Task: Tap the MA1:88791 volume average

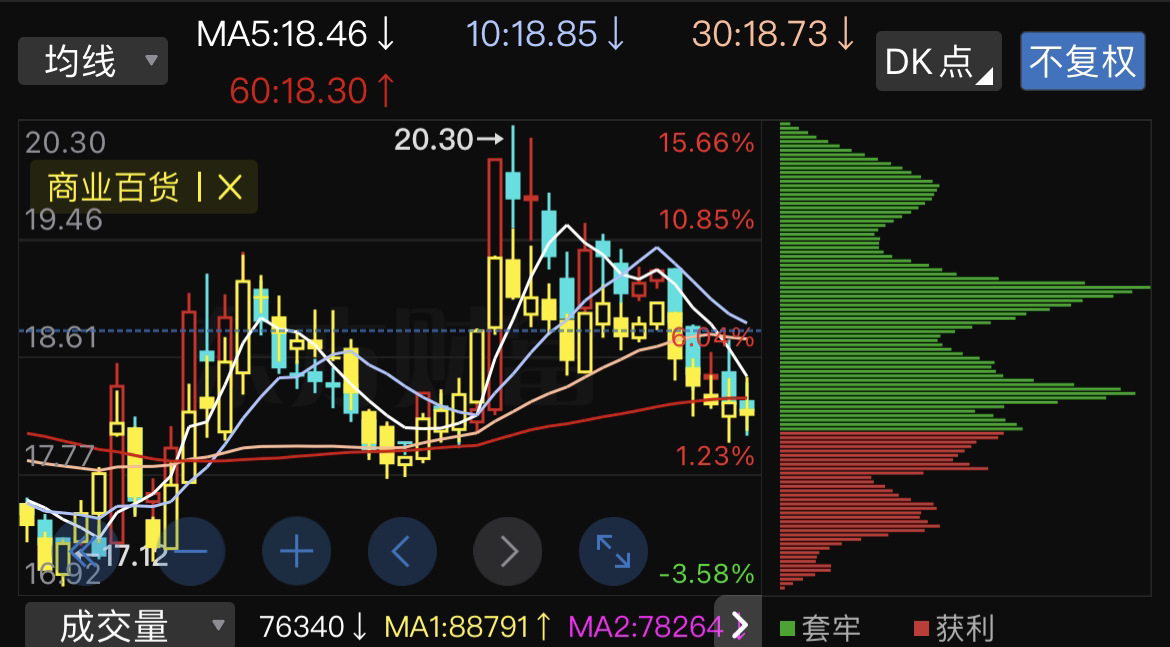Action: pyautogui.click(x=468, y=627)
